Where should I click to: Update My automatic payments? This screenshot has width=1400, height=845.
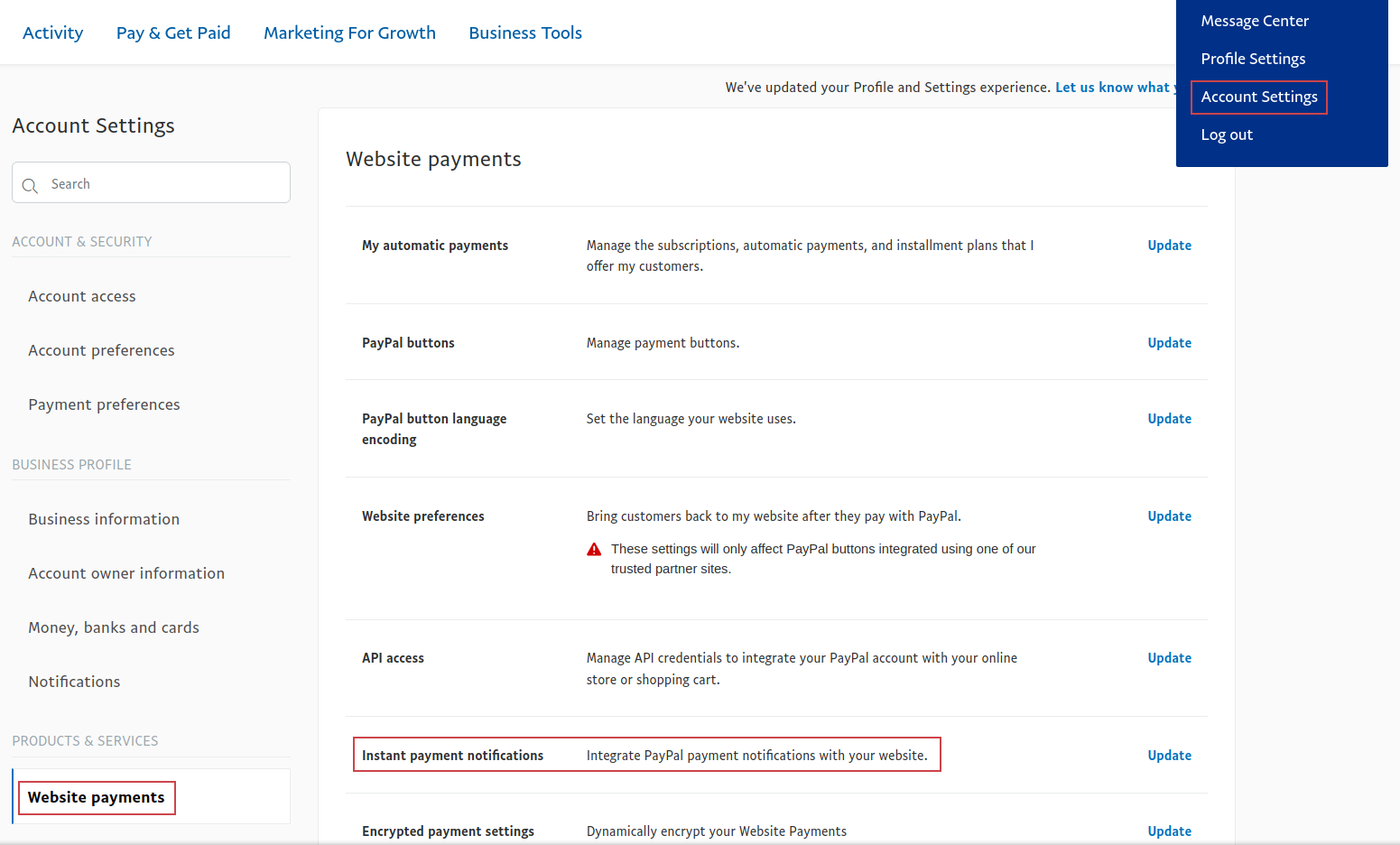(x=1169, y=246)
